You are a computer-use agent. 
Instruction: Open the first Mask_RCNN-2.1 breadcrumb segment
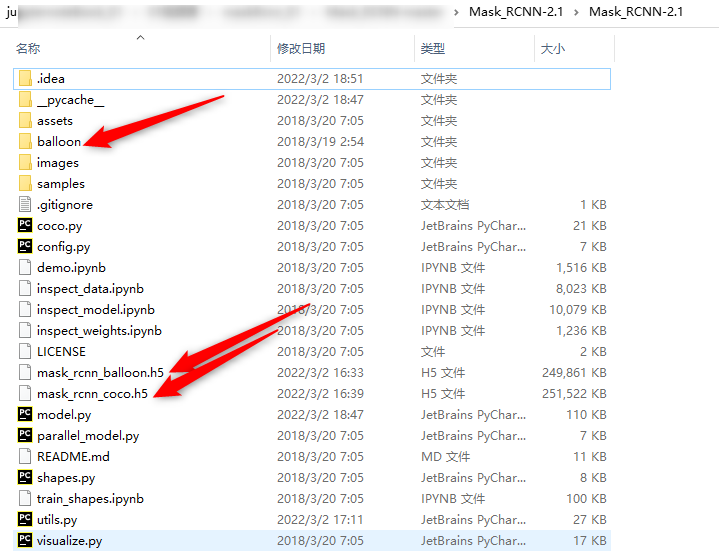click(516, 12)
